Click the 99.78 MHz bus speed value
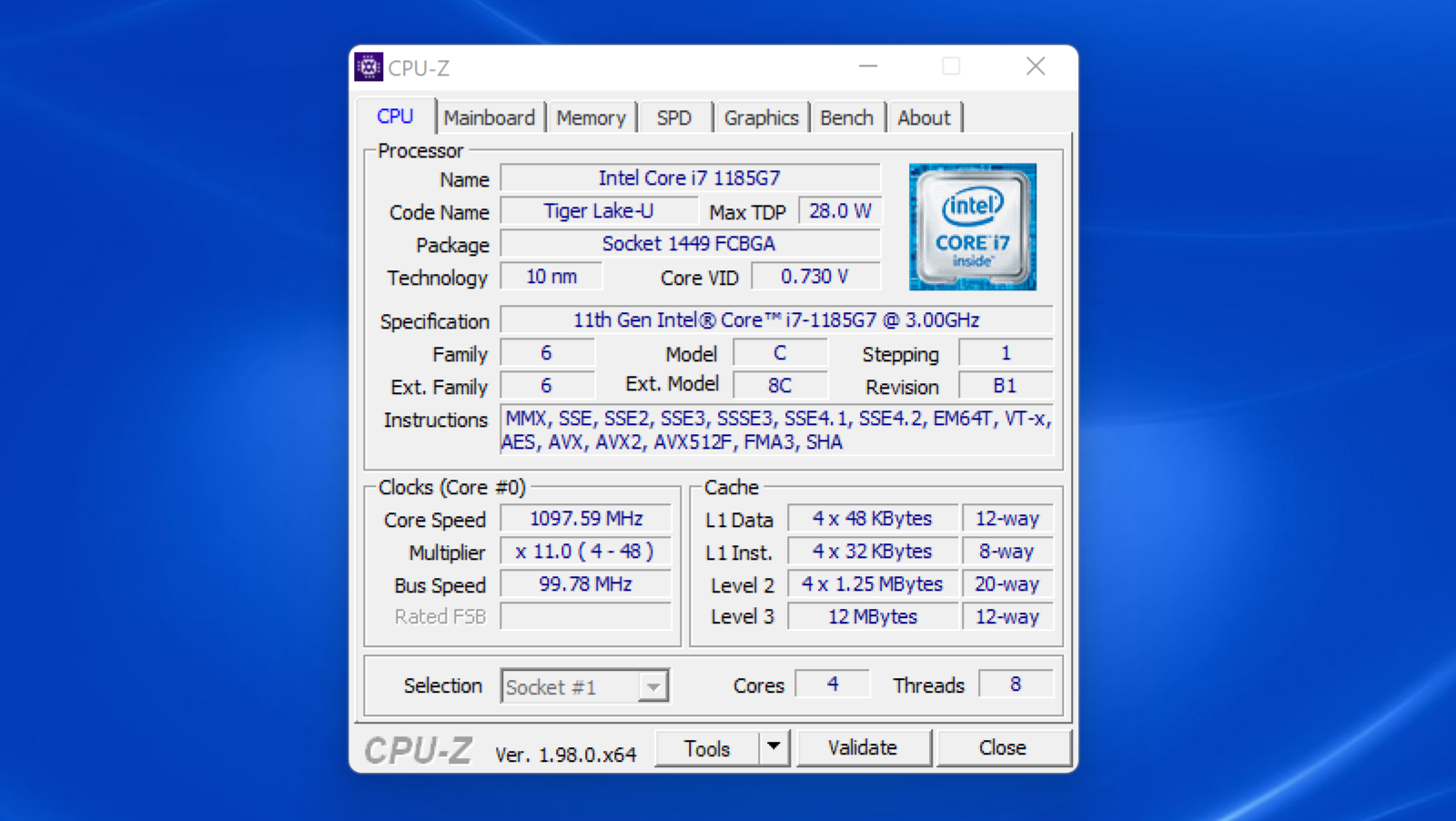1456x821 pixels. coord(586,583)
